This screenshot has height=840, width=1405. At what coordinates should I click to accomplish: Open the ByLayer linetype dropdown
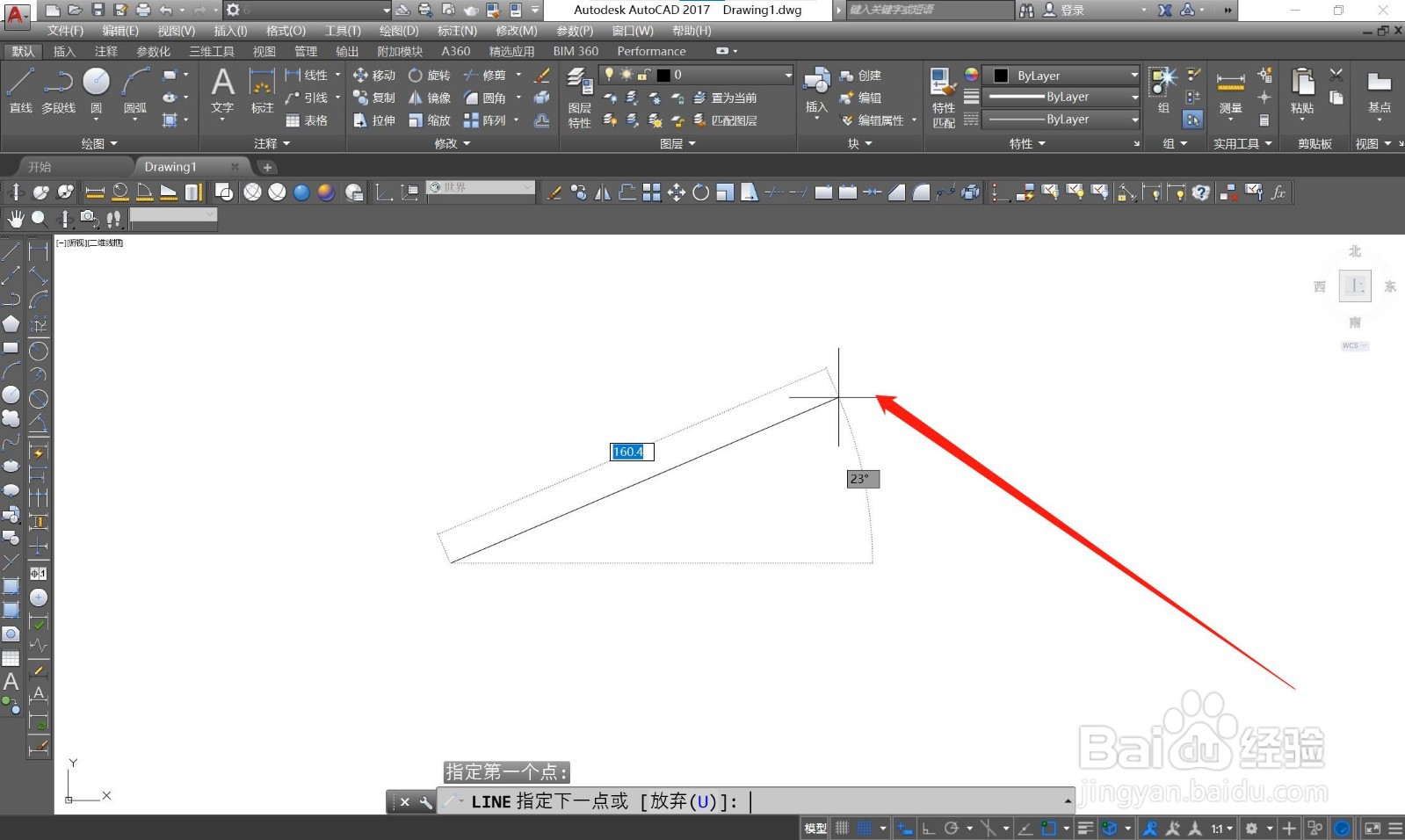1061,119
